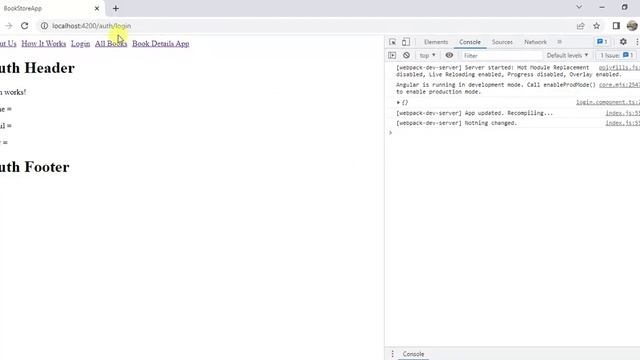Select the webpack-dev-server 'Server started' message
The image size is (640, 360).
pos(509,71)
